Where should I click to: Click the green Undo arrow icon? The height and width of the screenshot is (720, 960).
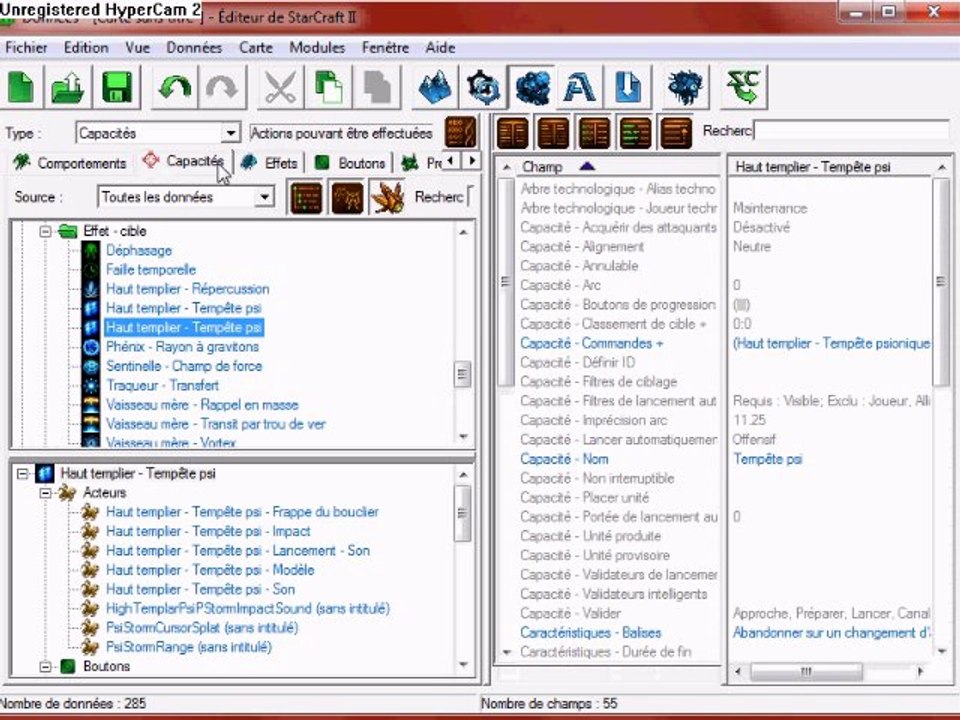point(174,87)
